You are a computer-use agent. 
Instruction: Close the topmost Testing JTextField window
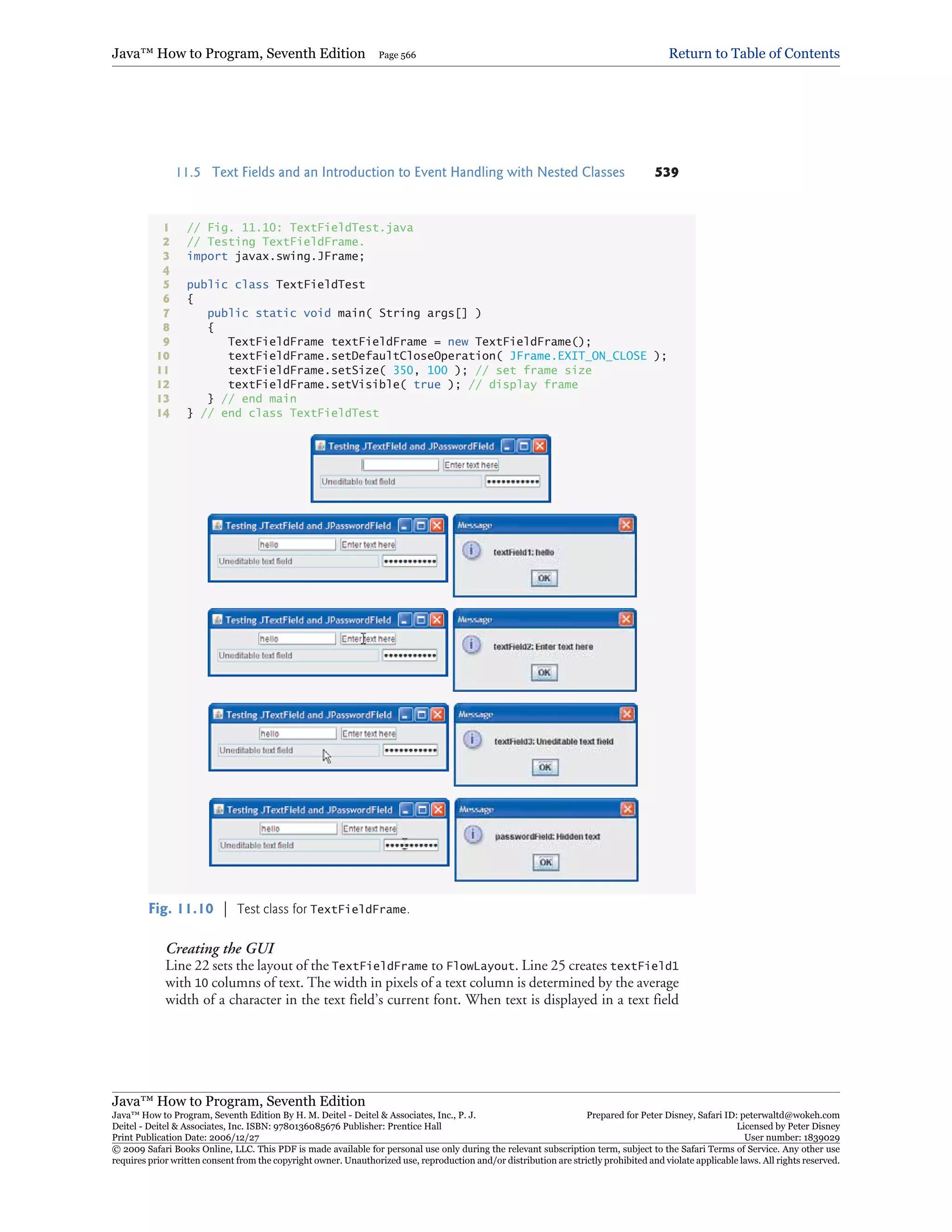540,446
